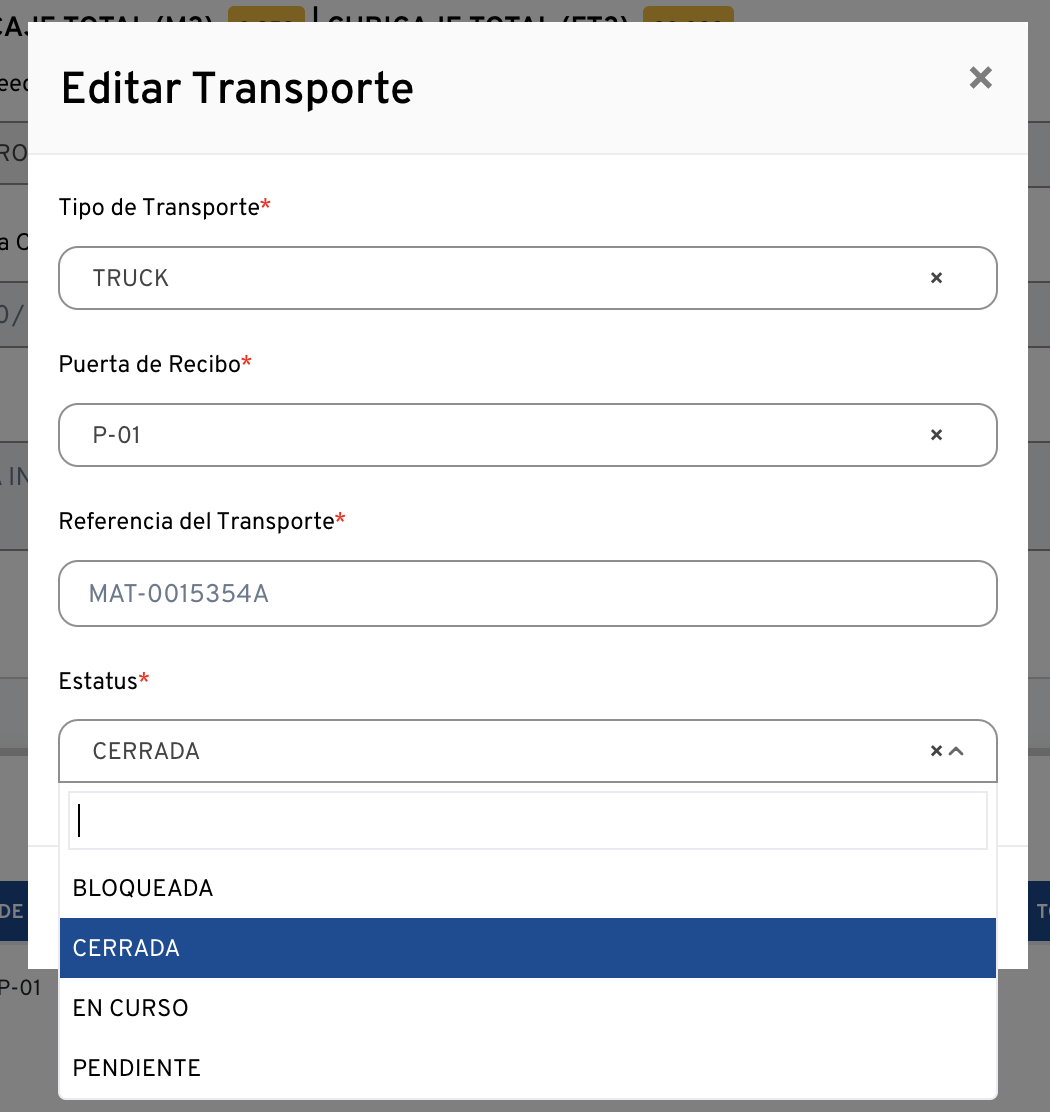This screenshot has height=1112, width=1050.
Task: Select BLOQUEADA from the status list
Action: click(143, 888)
